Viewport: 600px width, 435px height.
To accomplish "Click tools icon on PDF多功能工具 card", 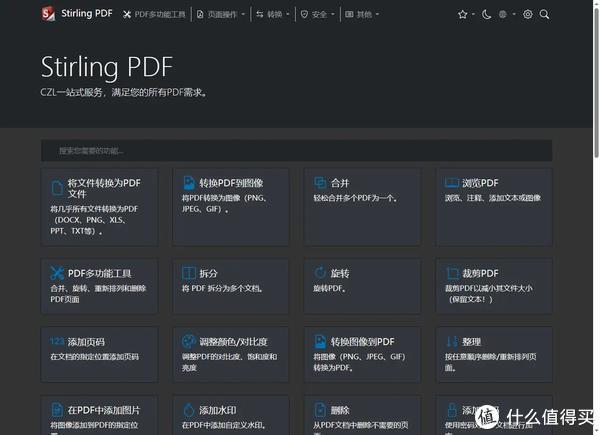I will click(x=57, y=273).
